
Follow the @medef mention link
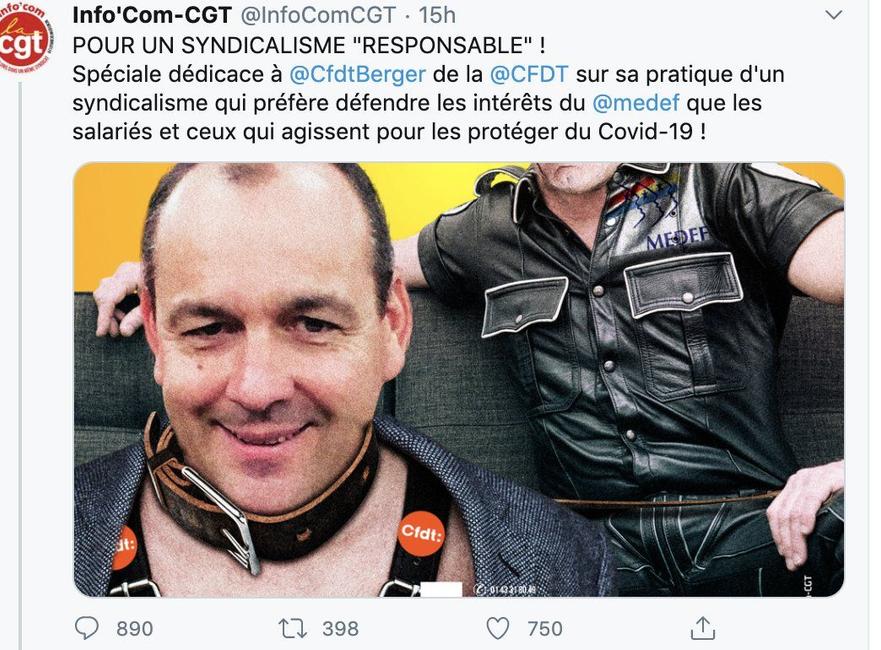[x=635, y=103]
